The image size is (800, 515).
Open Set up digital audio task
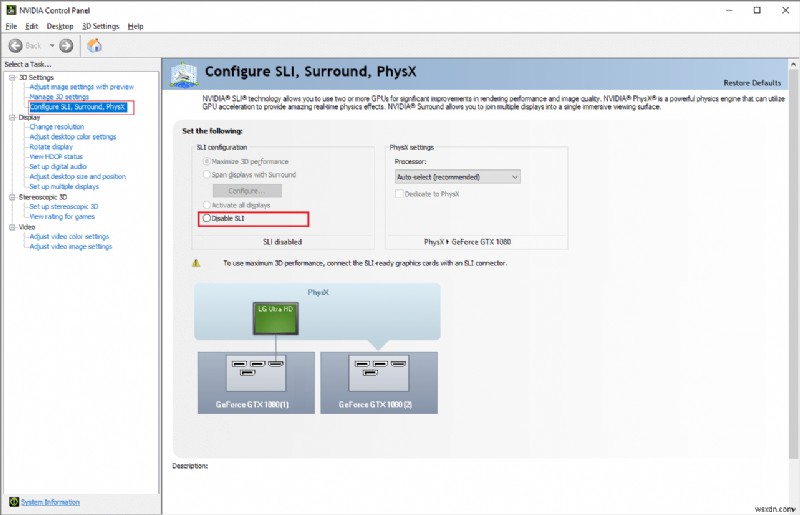click(58, 166)
